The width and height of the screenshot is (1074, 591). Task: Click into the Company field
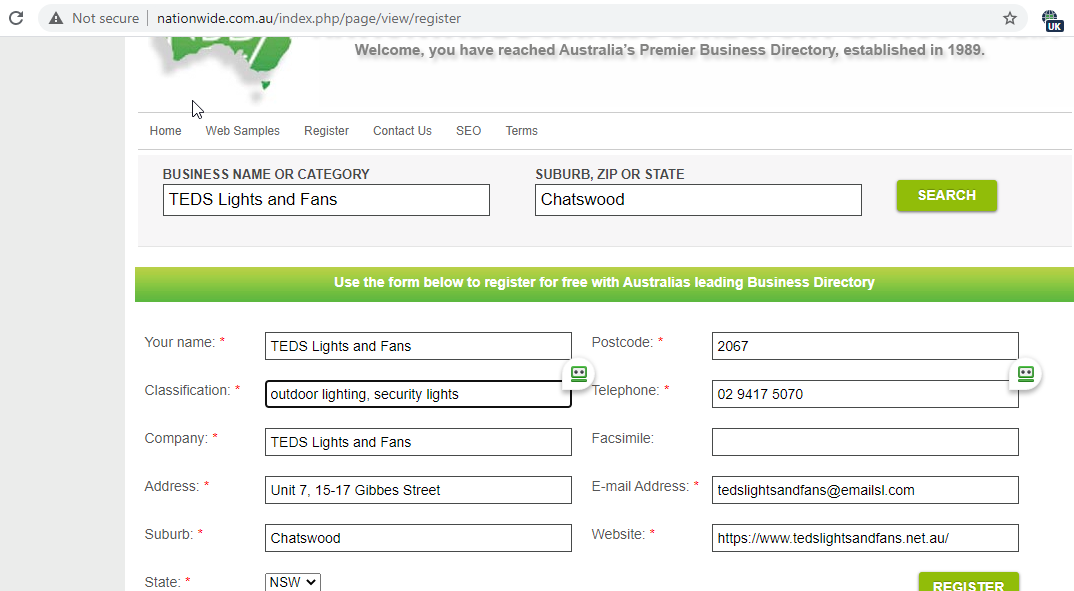(418, 442)
